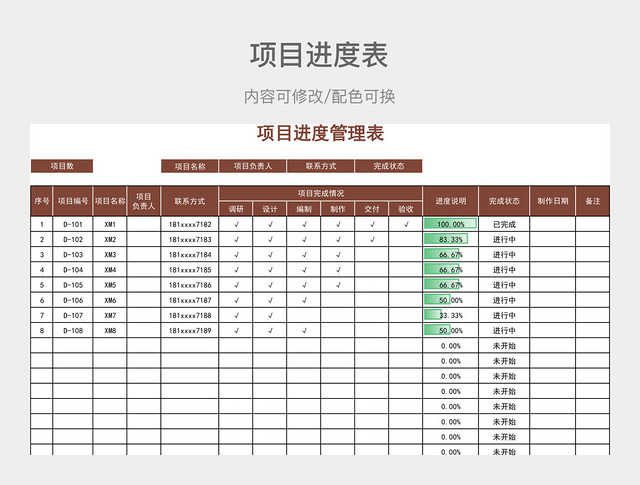Click the 项目数 header label

click(62, 166)
